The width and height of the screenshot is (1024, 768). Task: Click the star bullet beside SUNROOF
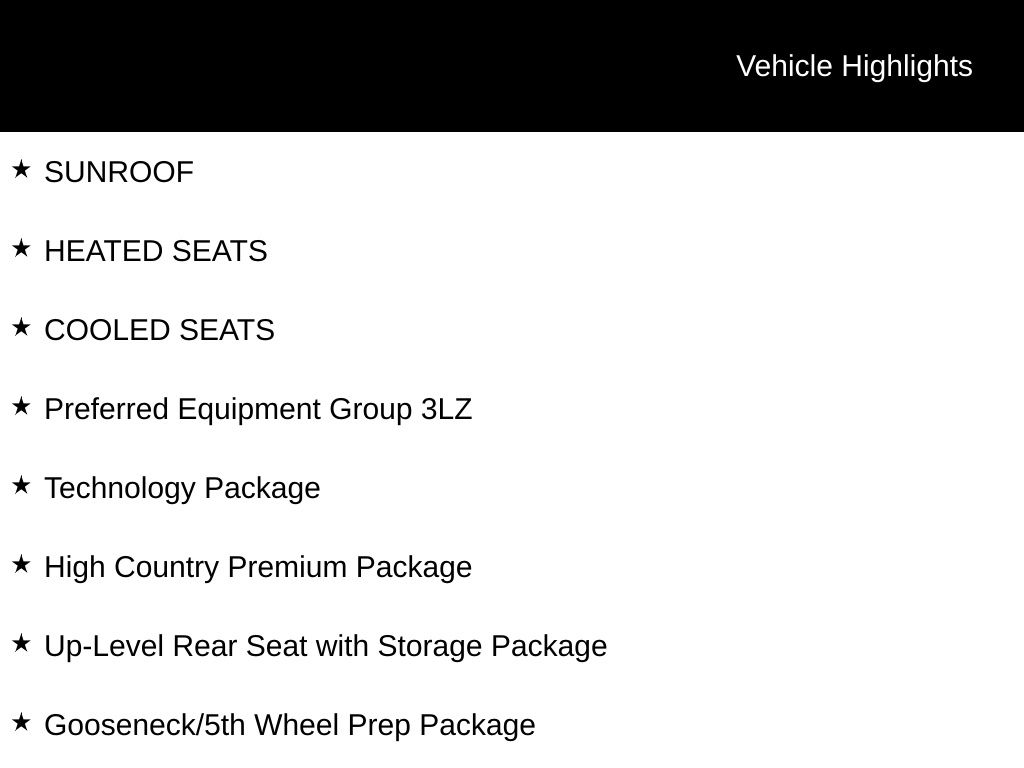22,169
